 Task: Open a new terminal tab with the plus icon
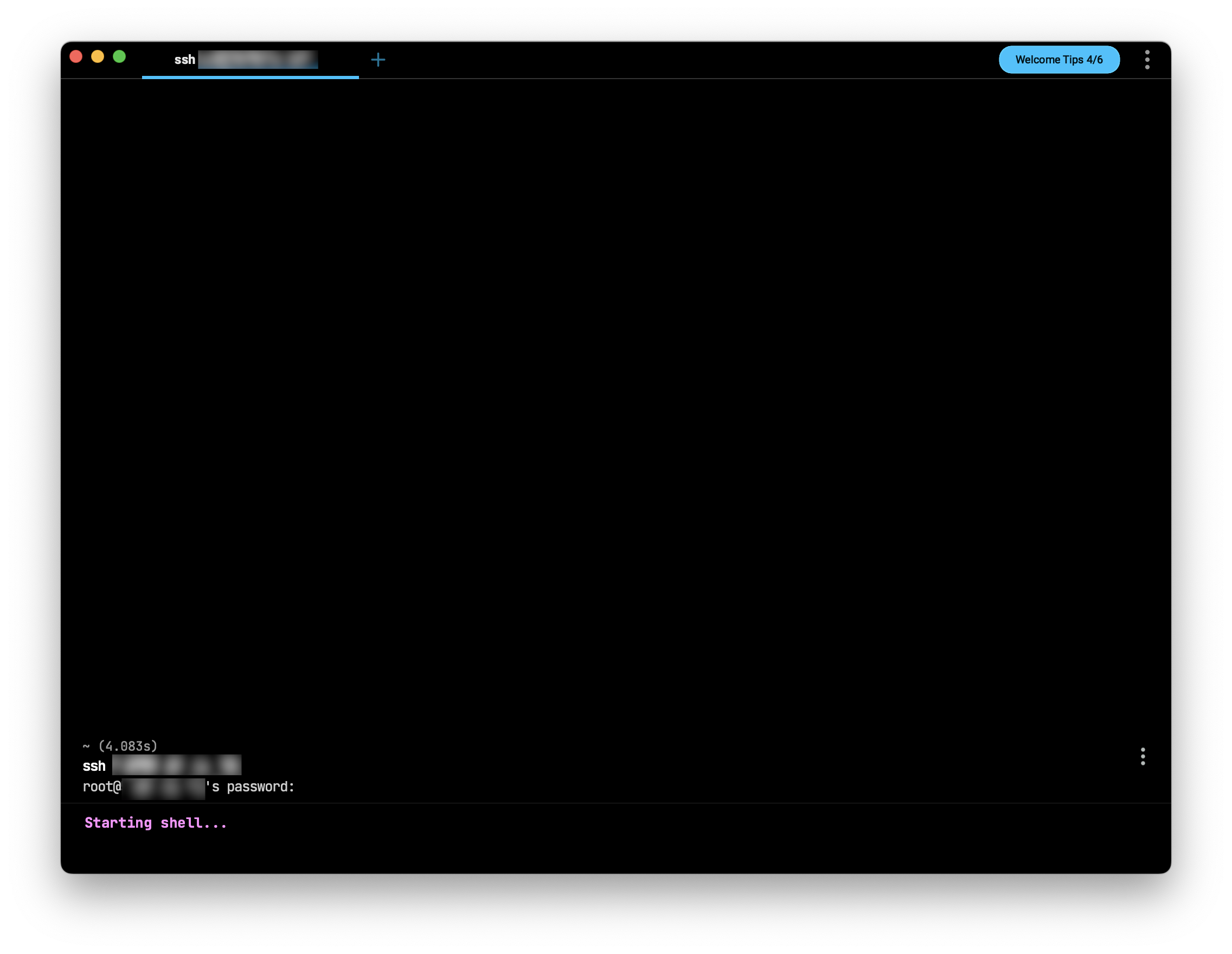pyautogui.click(x=378, y=59)
